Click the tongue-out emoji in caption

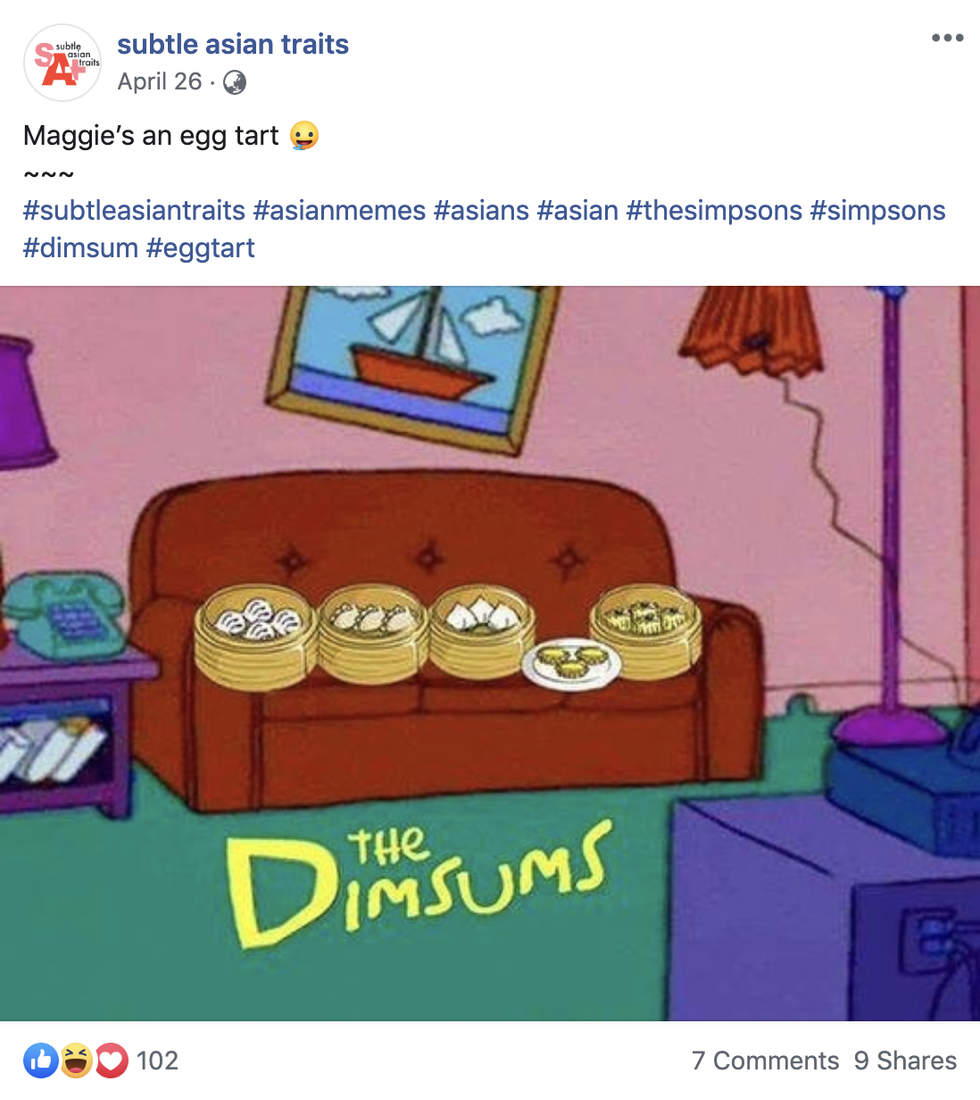point(304,135)
